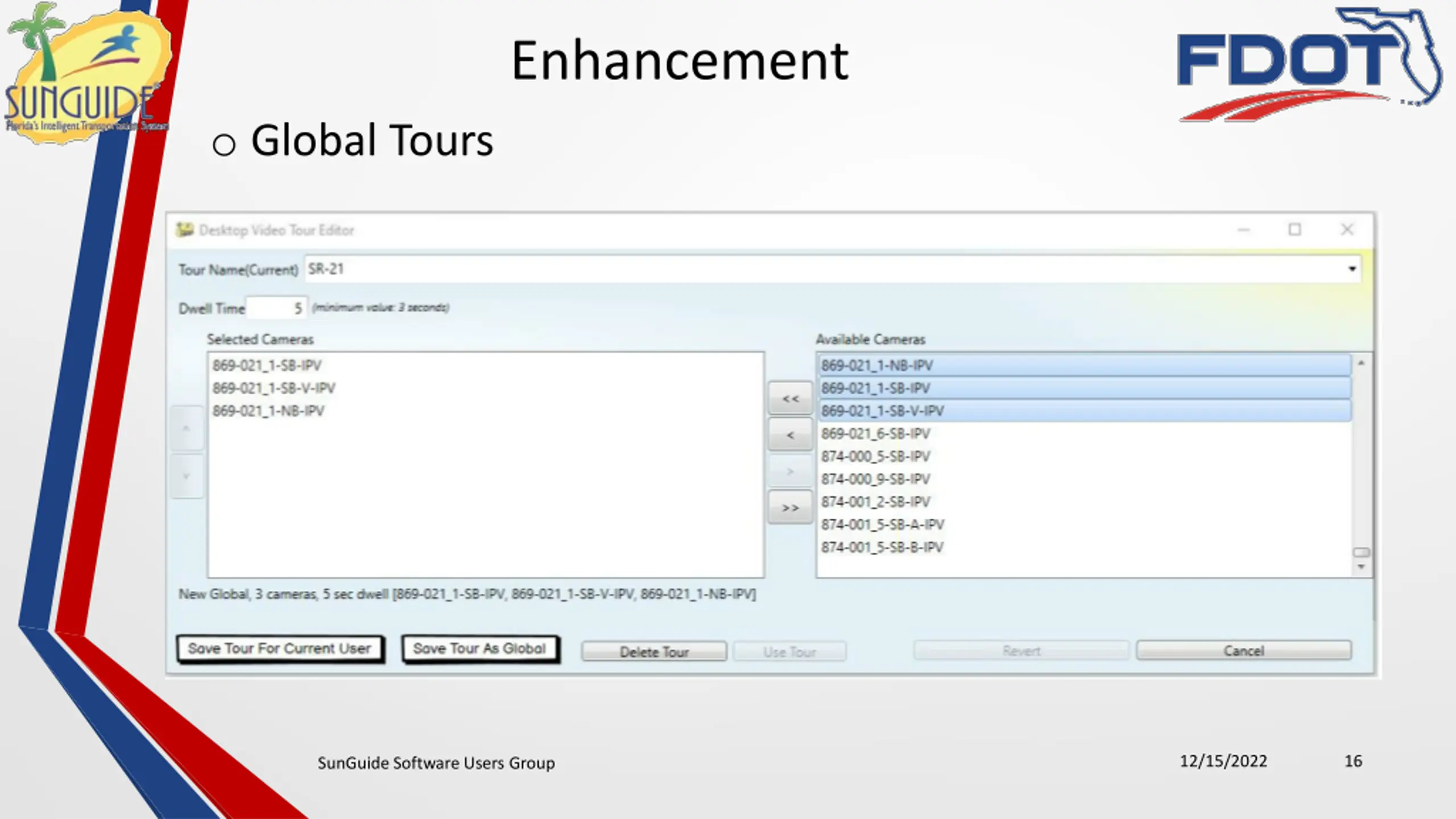This screenshot has width=1456, height=819.
Task: Select 869-021_1-NB-IPV in Available Cameras list
Action: tap(1085, 365)
